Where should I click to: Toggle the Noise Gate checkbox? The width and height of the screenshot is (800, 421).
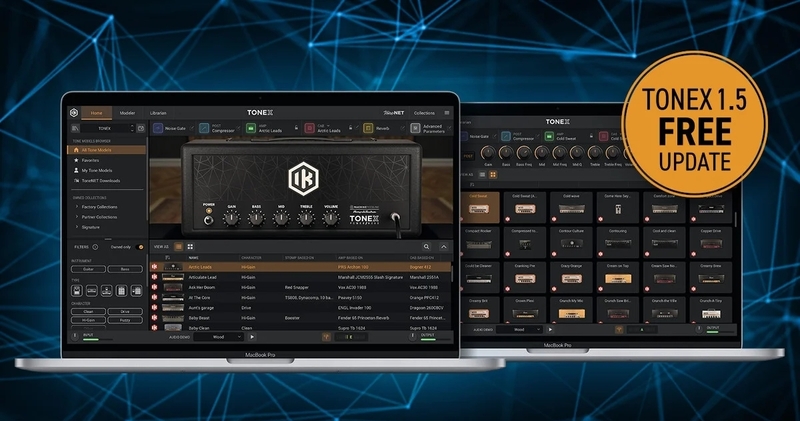(x=192, y=128)
